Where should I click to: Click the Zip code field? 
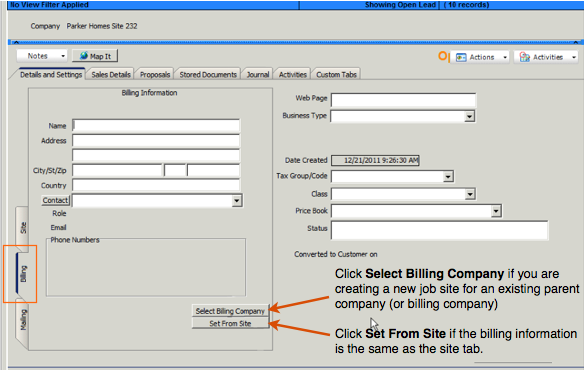click(213, 170)
